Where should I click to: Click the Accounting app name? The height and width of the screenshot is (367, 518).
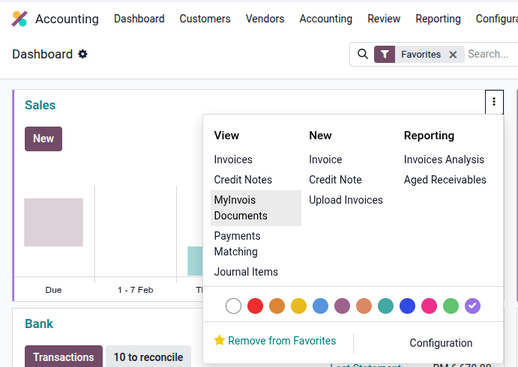pyautogui.click(x=67, y=19)
